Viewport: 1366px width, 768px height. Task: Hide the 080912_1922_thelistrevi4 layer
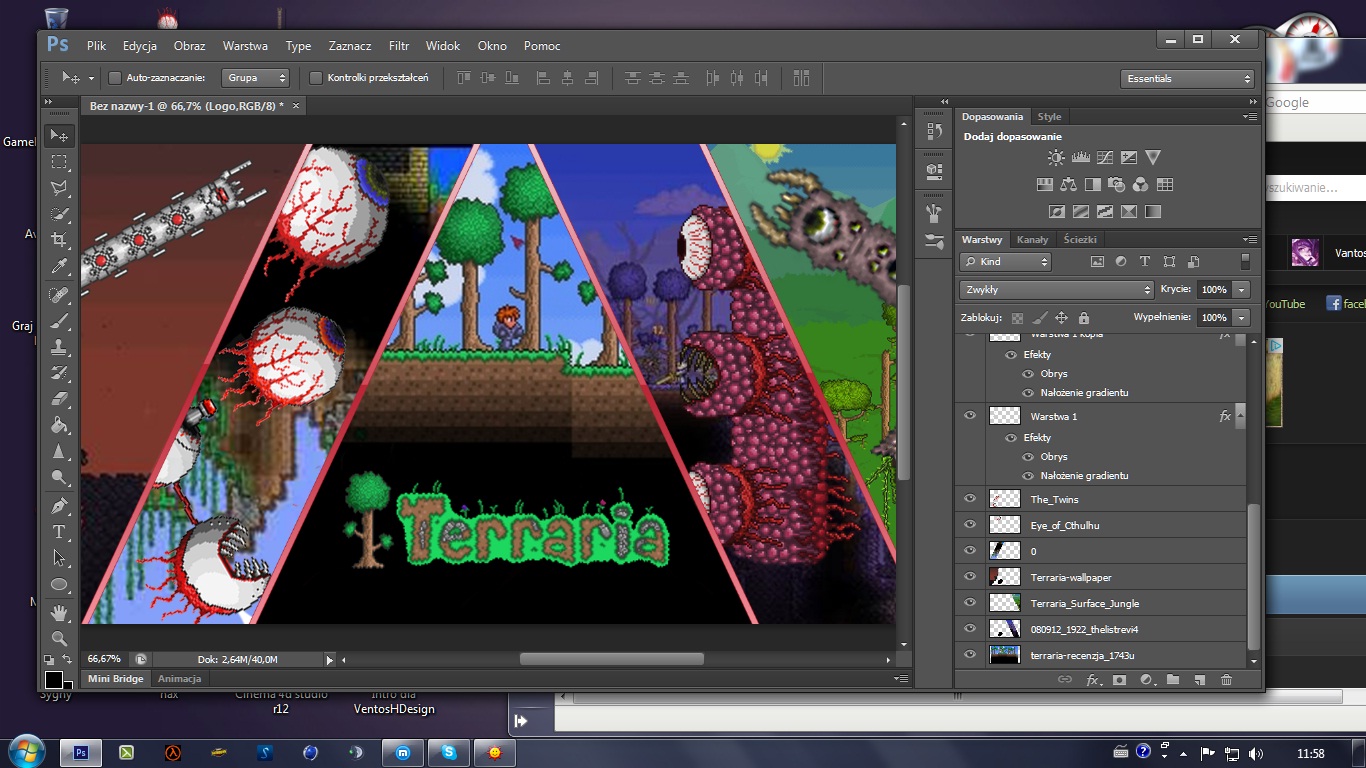969,629
